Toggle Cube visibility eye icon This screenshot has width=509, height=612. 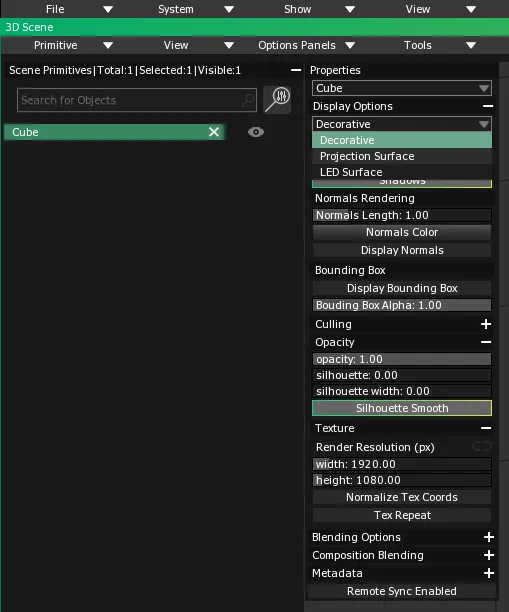click(256, 132)
